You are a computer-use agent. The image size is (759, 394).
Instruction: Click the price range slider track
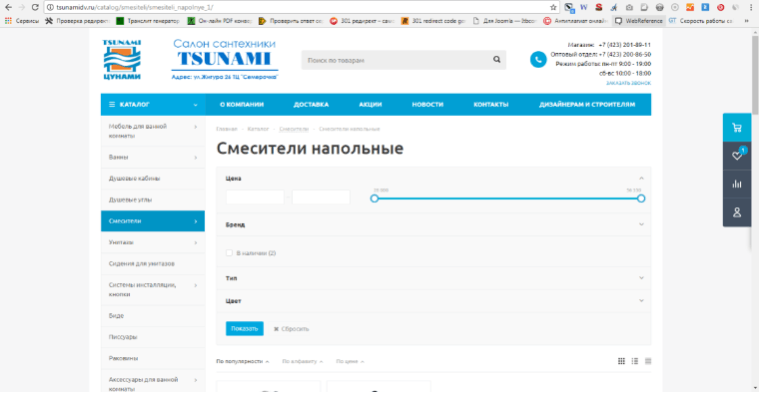point(507,198)
